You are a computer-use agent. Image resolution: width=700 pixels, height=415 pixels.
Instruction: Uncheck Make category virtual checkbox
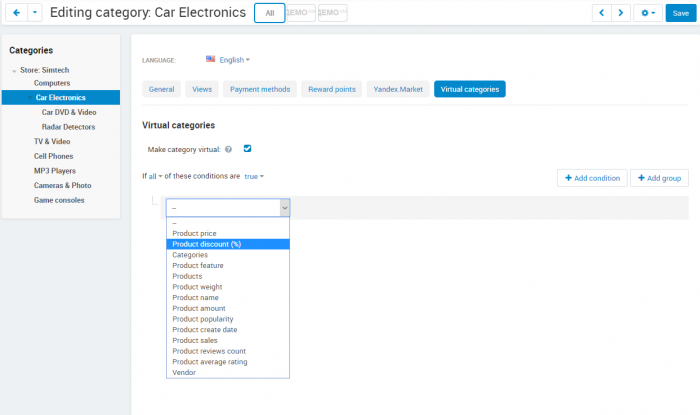tap(247, 149)
